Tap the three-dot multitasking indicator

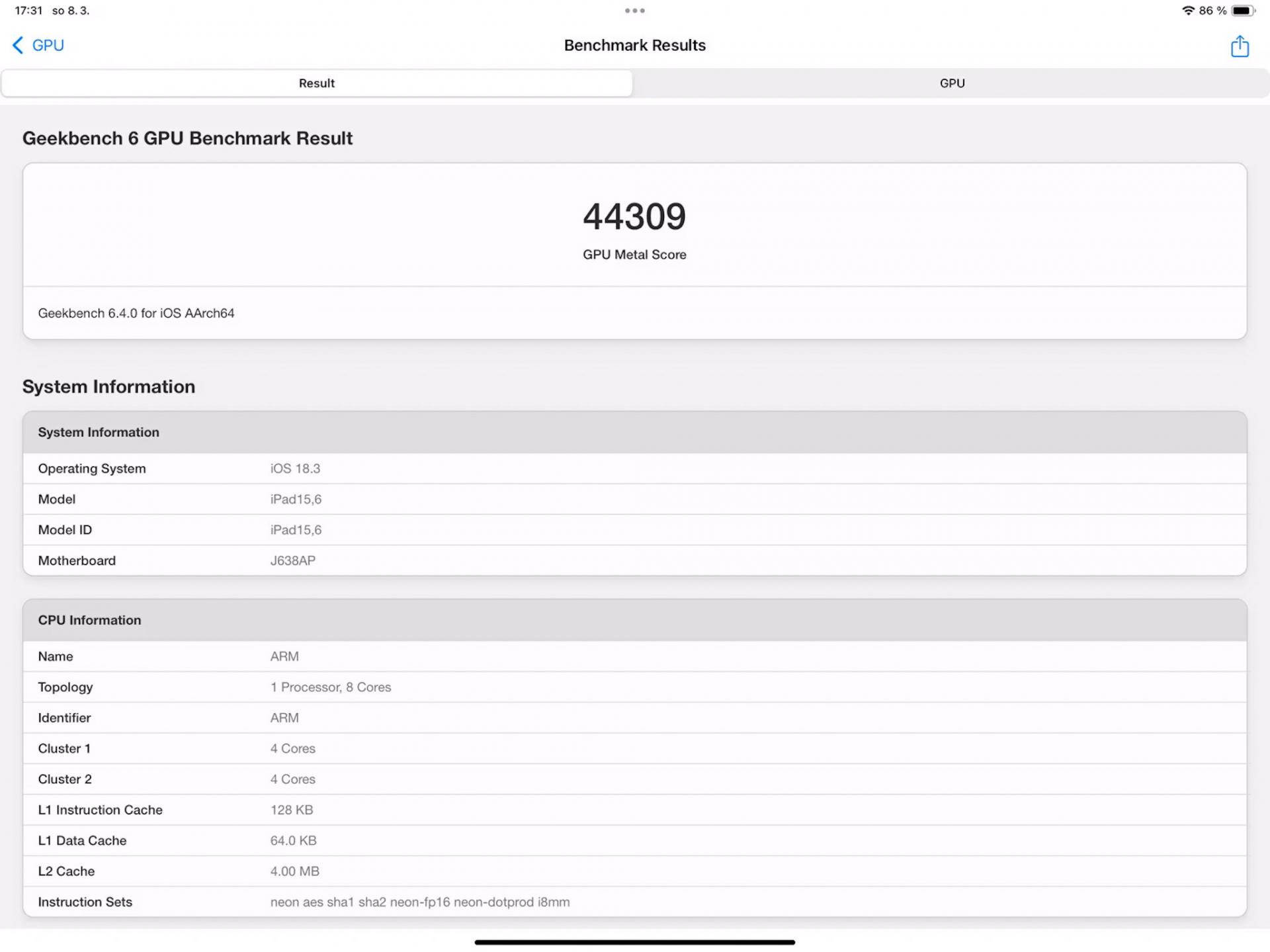[634, 11]
